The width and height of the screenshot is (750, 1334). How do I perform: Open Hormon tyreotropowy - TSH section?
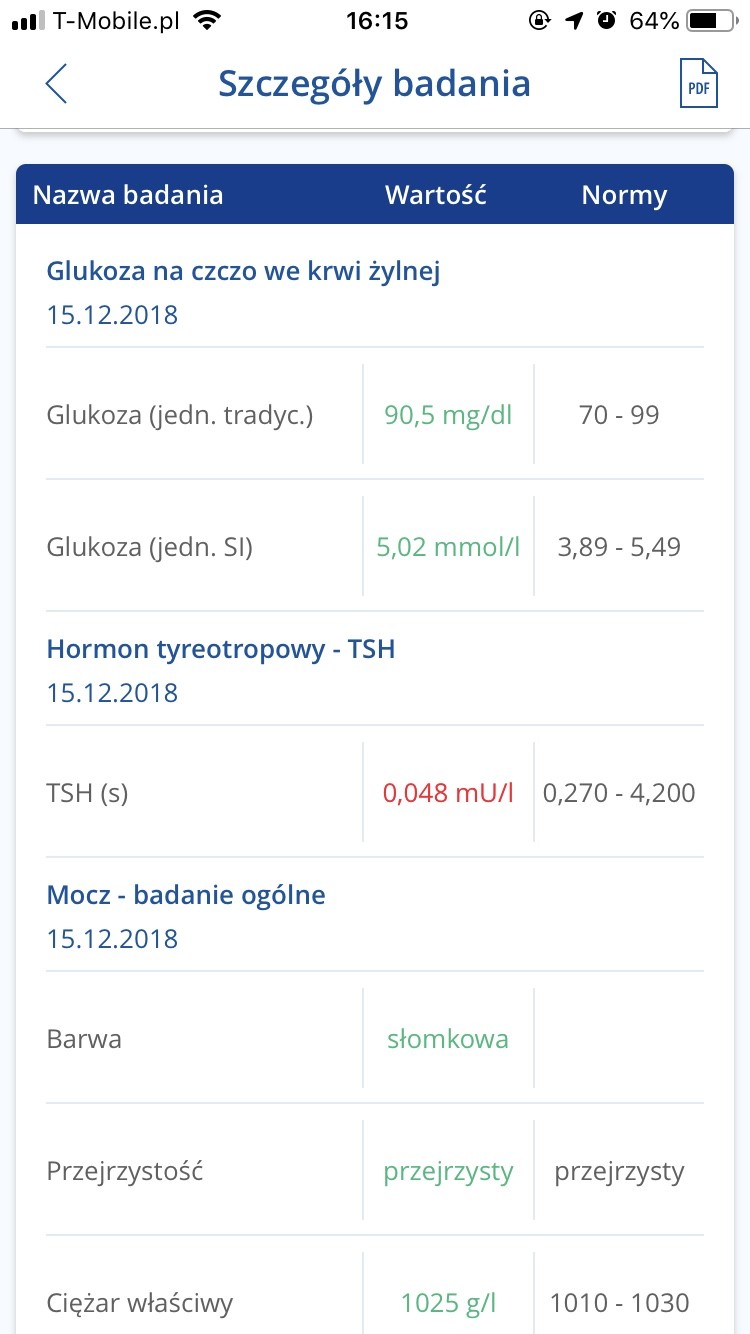click(x=221, y=649)
